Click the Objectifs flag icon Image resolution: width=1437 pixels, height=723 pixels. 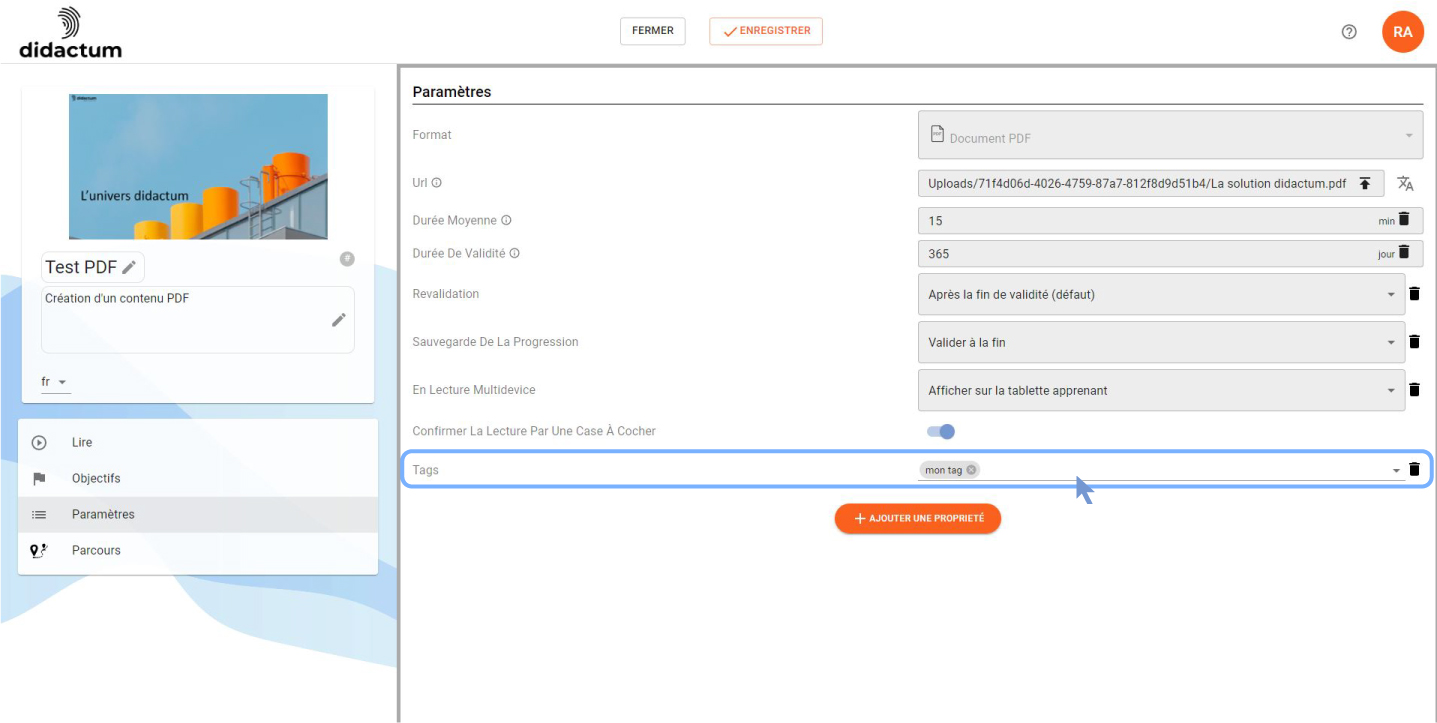(39, 479)
